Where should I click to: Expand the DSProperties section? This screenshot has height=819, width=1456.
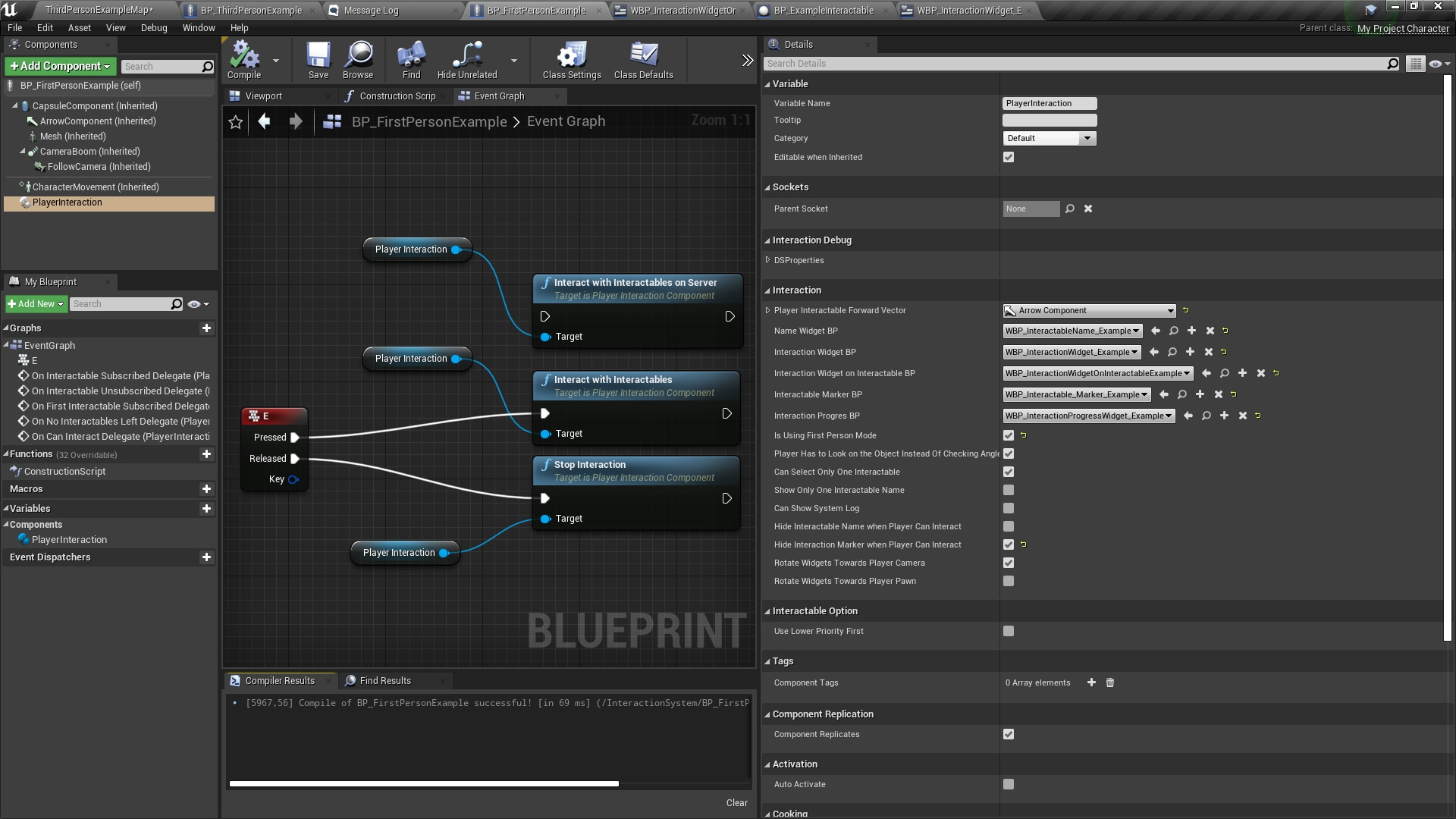(769, 260)
